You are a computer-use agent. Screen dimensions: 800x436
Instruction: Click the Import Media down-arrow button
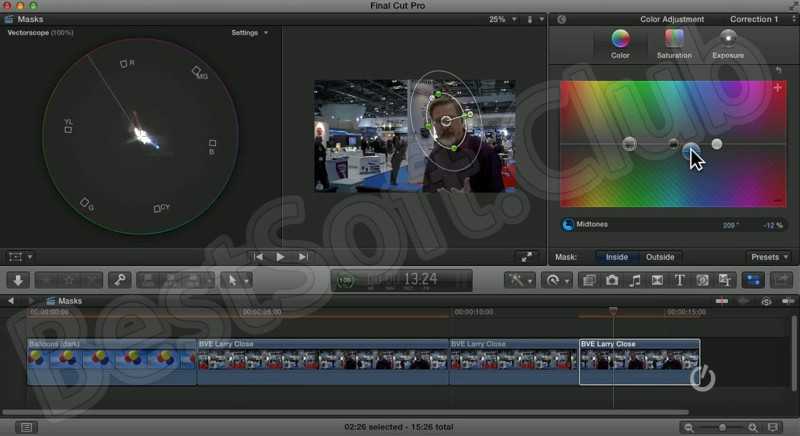(18, 280)
